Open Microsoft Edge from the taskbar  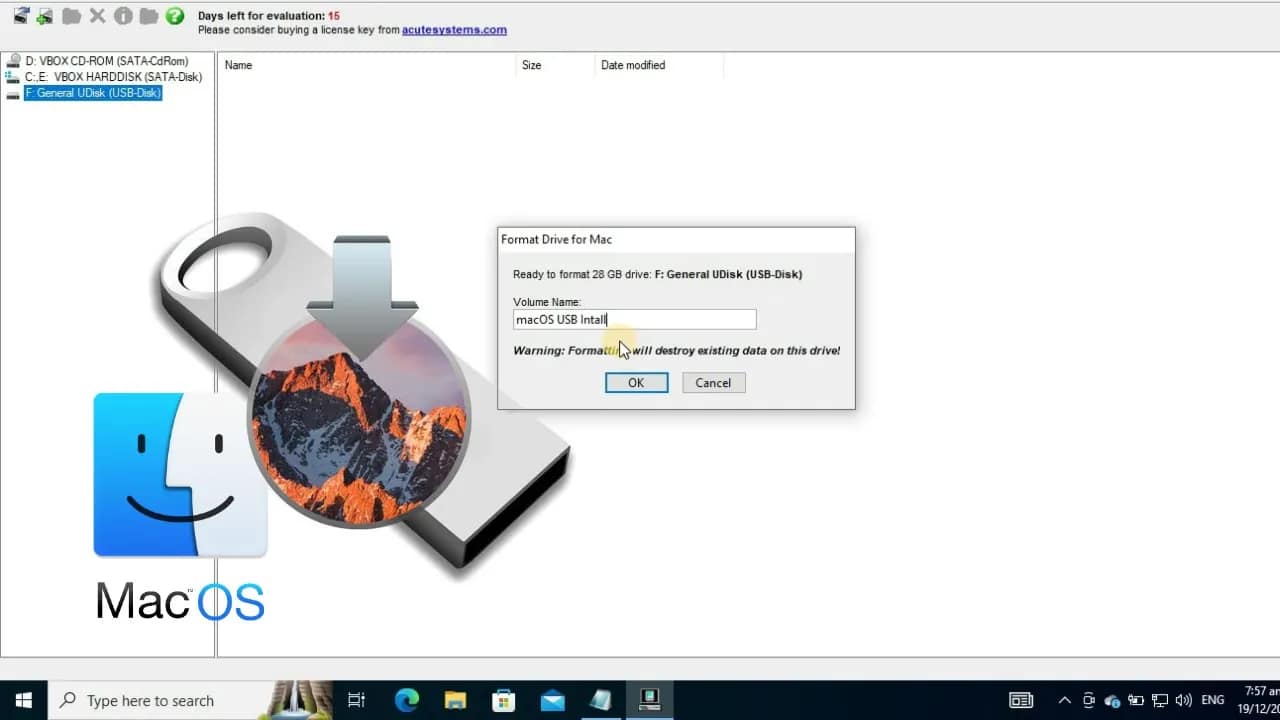tap(406, 700)
